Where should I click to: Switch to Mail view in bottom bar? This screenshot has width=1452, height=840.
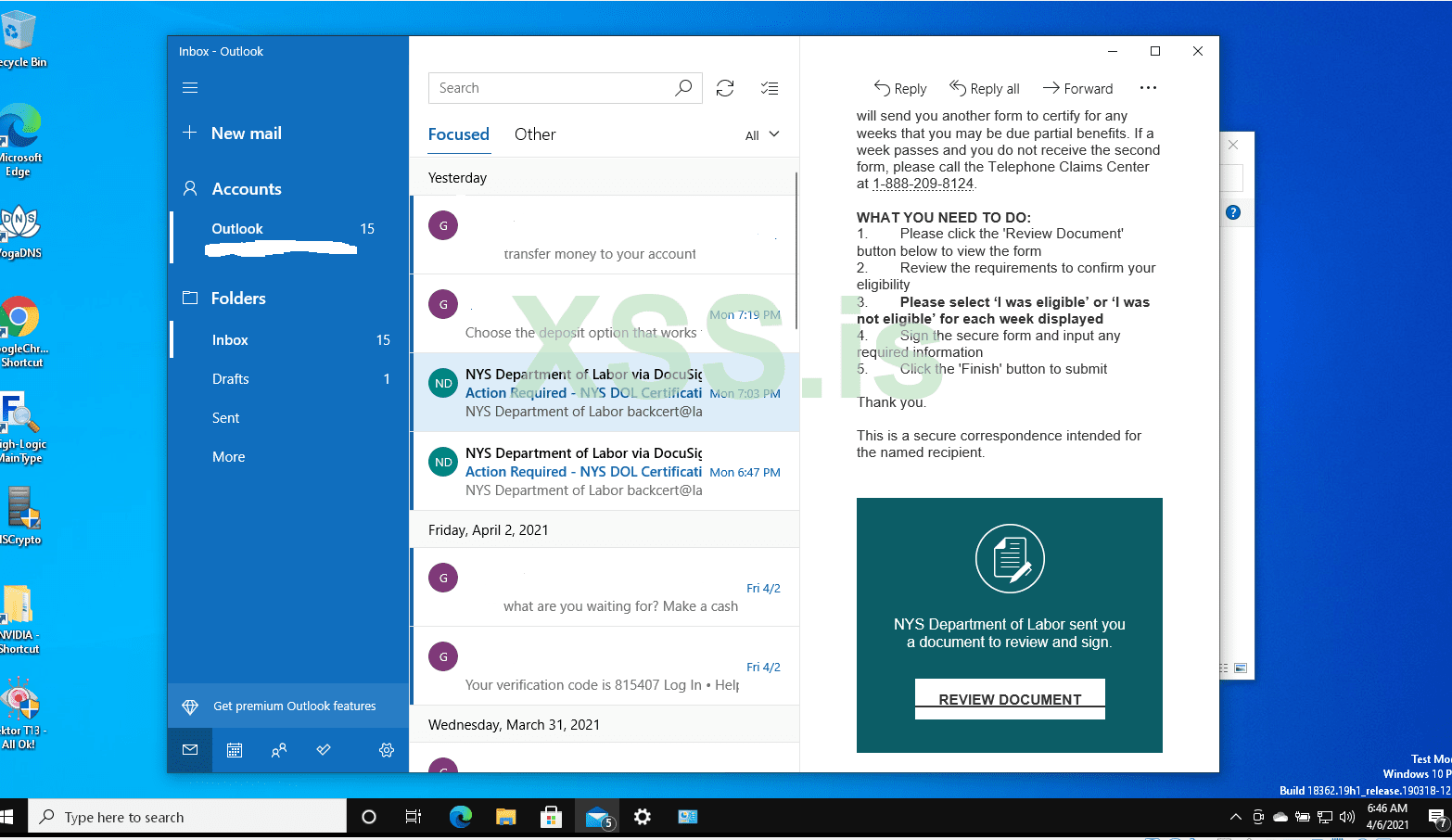point(190,750)
